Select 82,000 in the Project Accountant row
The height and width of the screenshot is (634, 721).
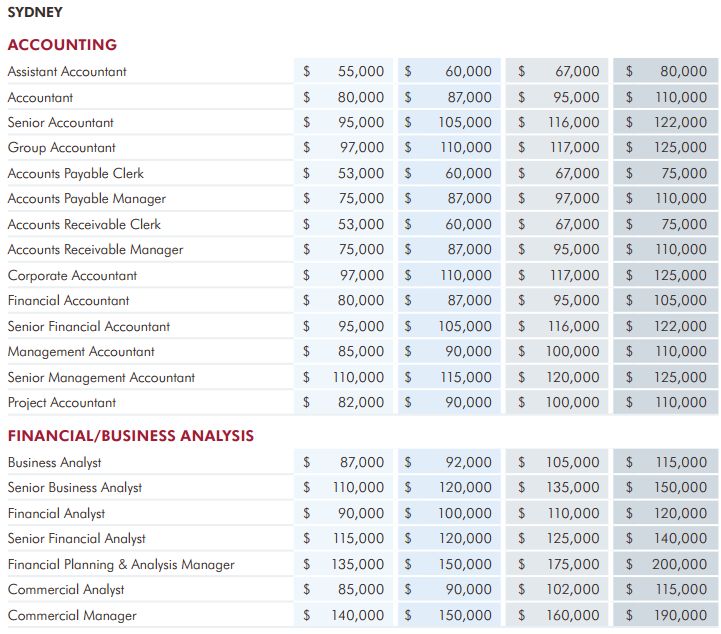coord(361,403)
